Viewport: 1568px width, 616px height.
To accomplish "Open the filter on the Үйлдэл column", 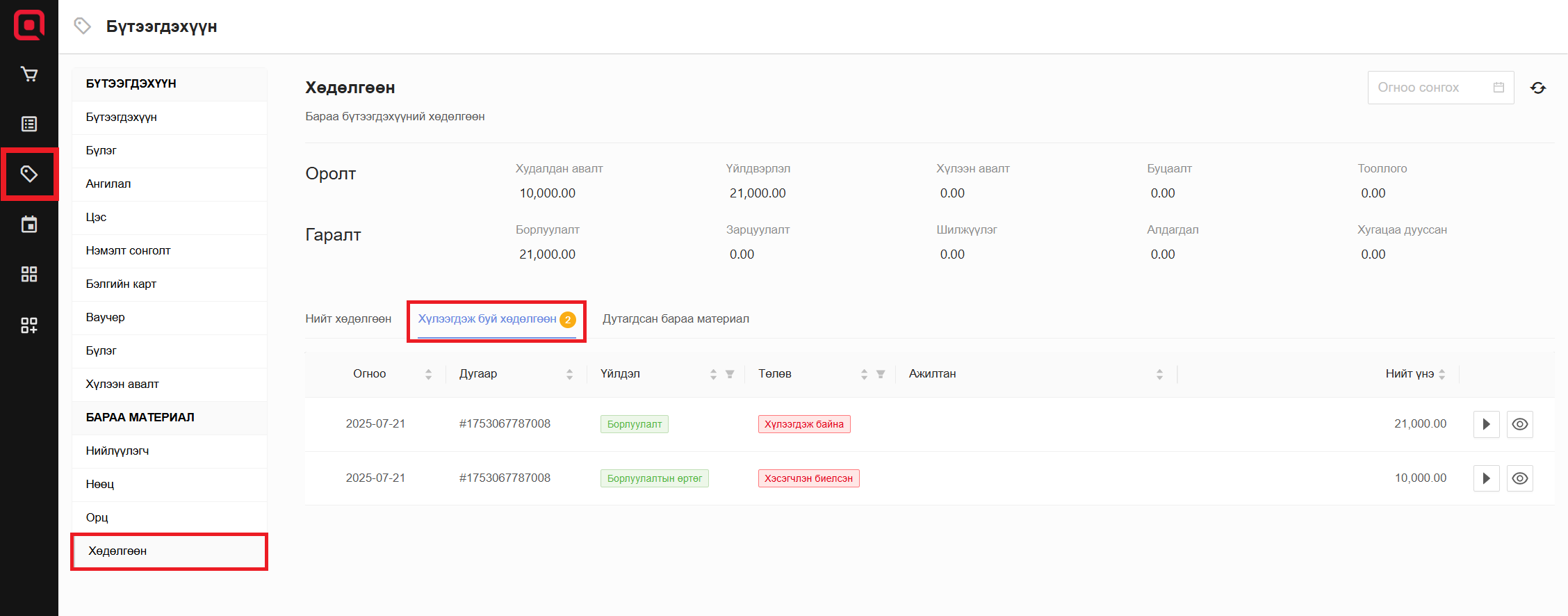I will click(x=730, y=374).
